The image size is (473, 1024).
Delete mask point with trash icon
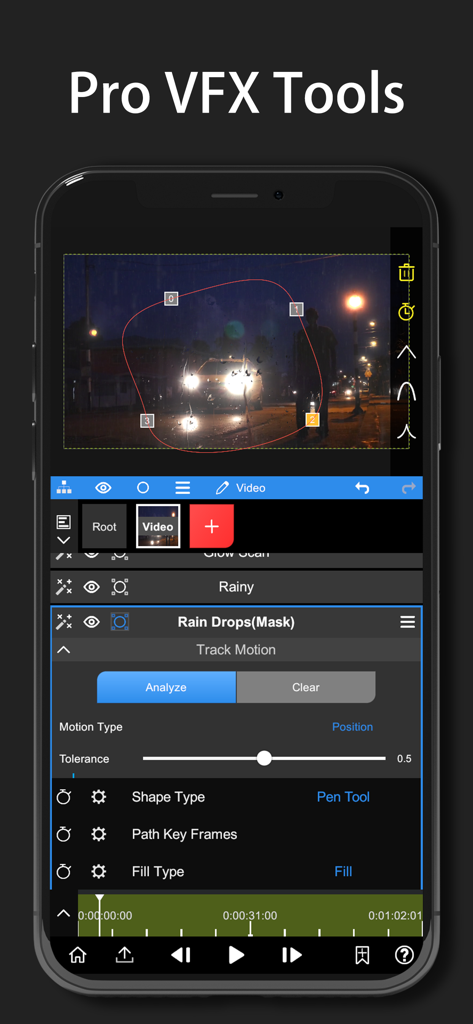(x=406, y=272)
